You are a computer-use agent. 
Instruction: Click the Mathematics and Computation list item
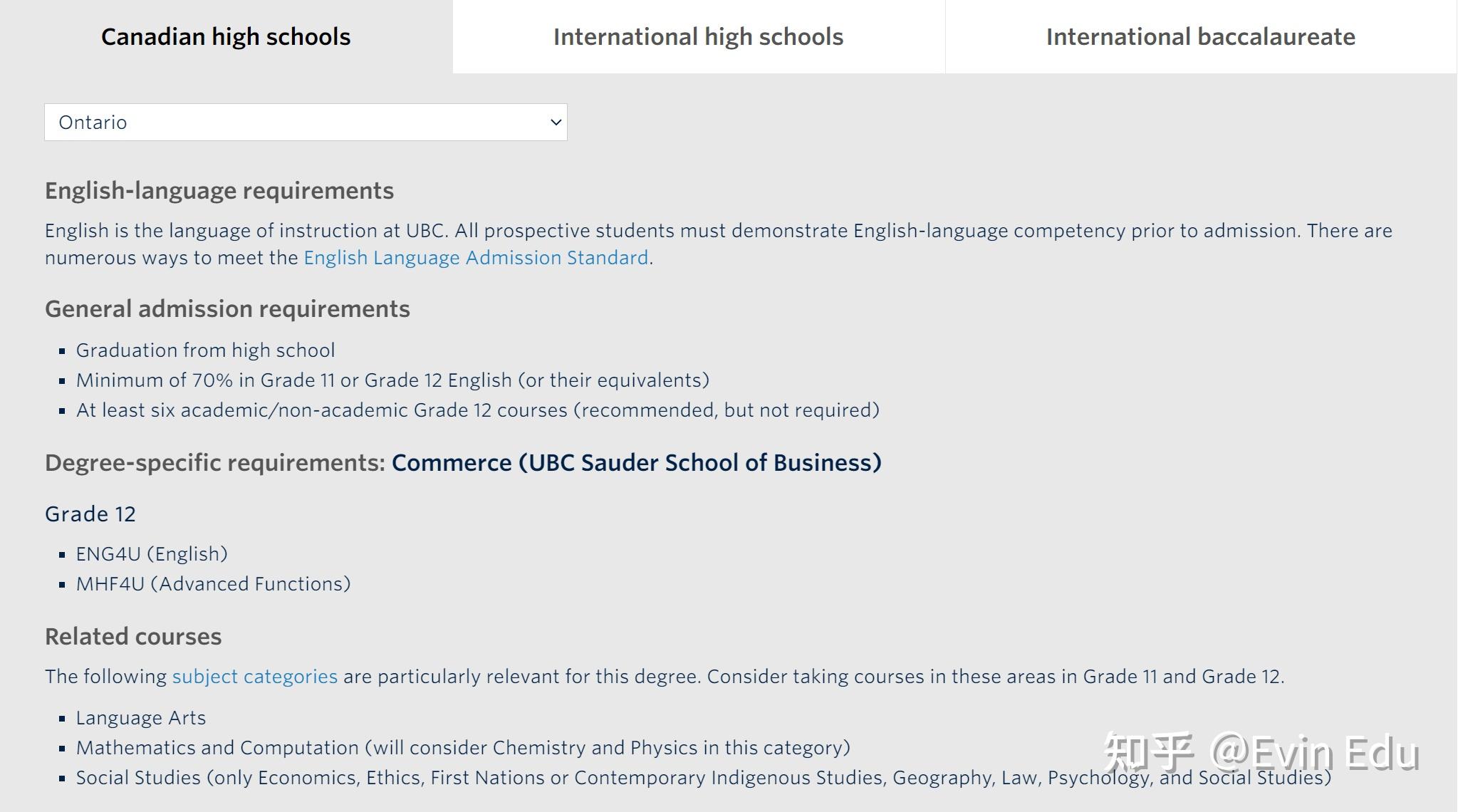pyautogui.click(x=463, y=748)
